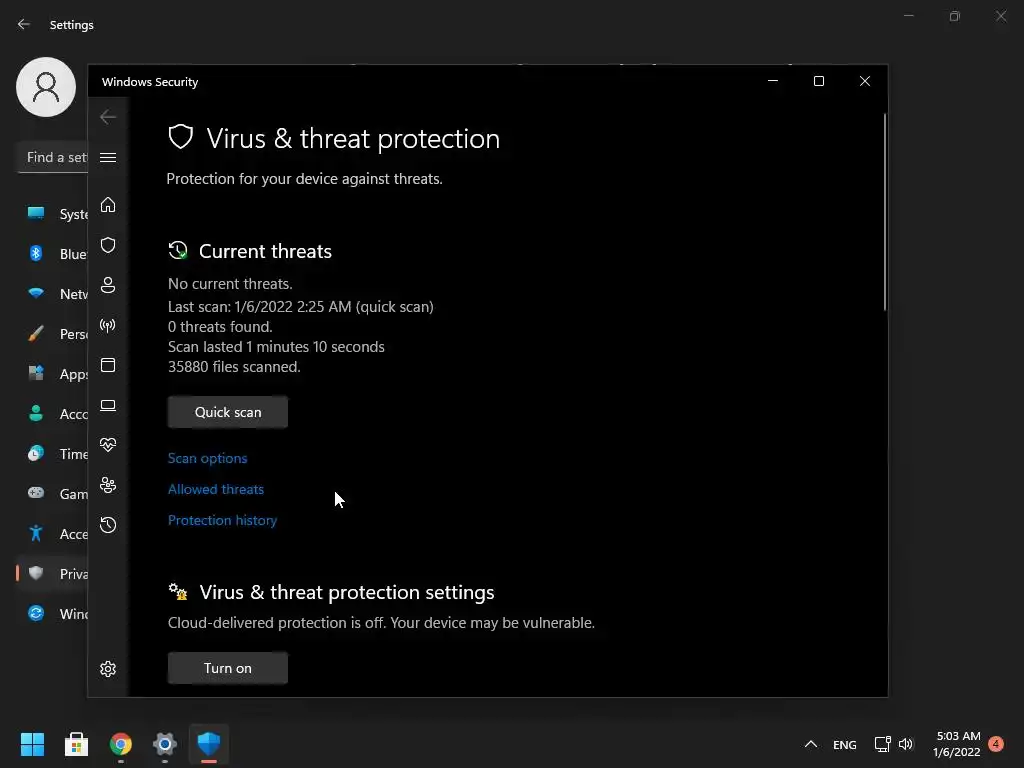1024x768 pixels.
Task: Expand the hamburger navigation menu
Action: pos(108,157)
